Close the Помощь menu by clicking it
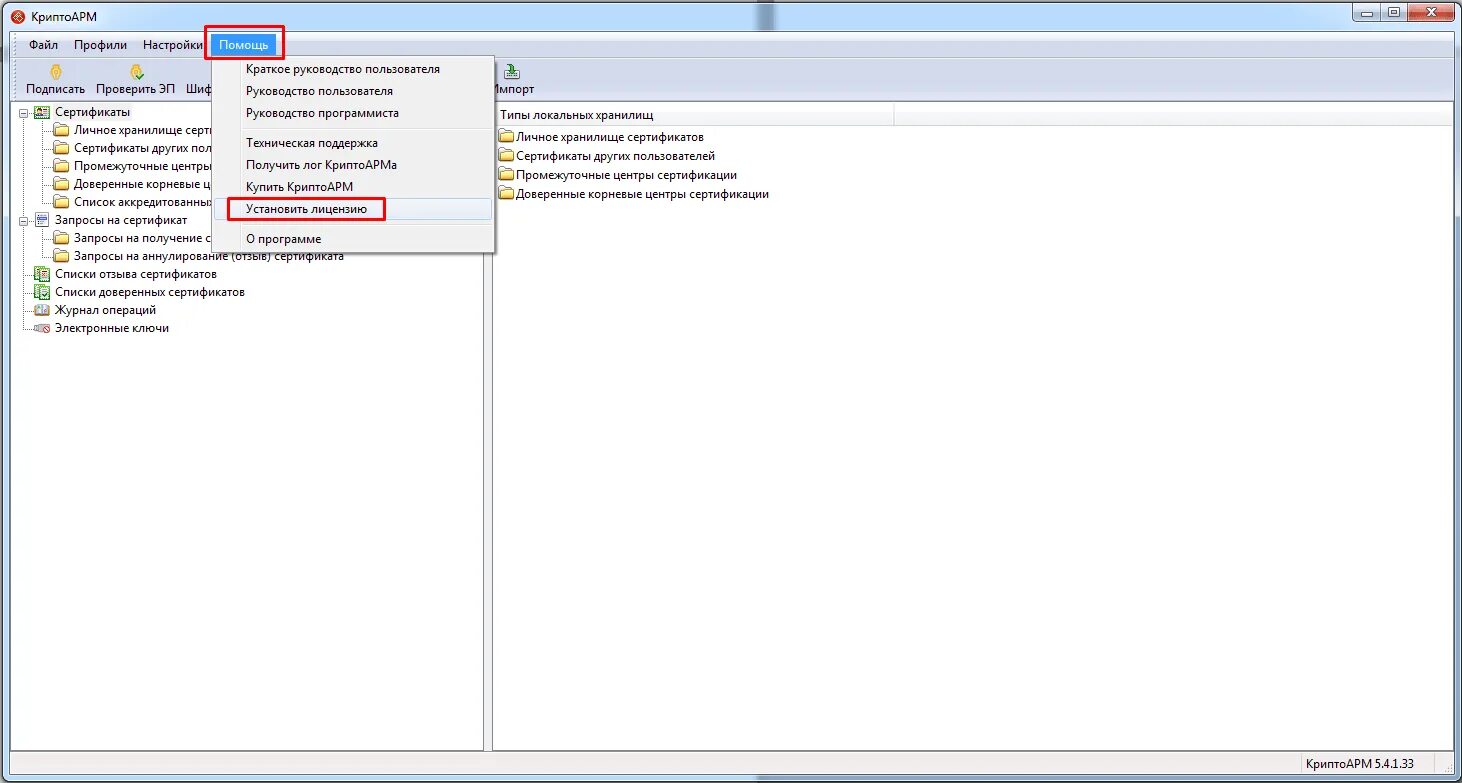 pyautogui.click(x=244, y=45)
